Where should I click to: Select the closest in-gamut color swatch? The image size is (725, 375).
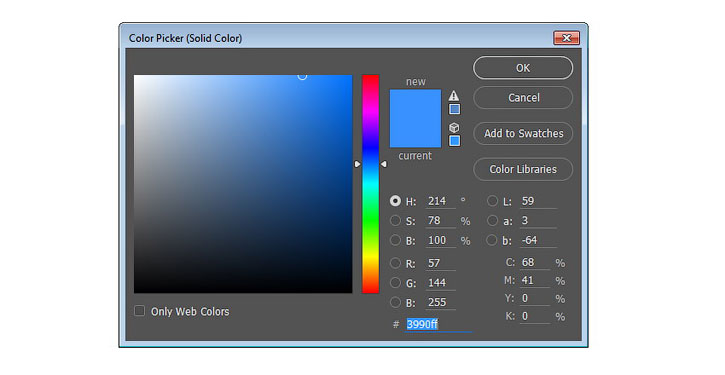[x=455, y=109]
